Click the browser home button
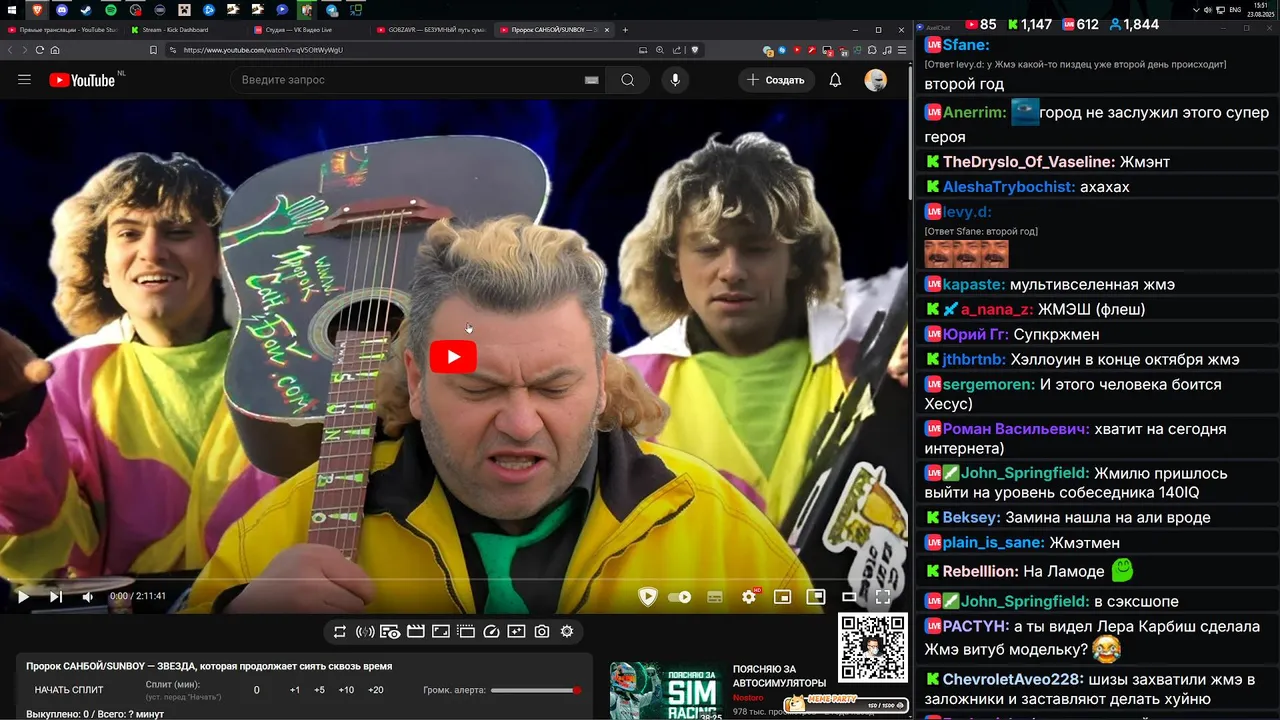 (55, 50)
